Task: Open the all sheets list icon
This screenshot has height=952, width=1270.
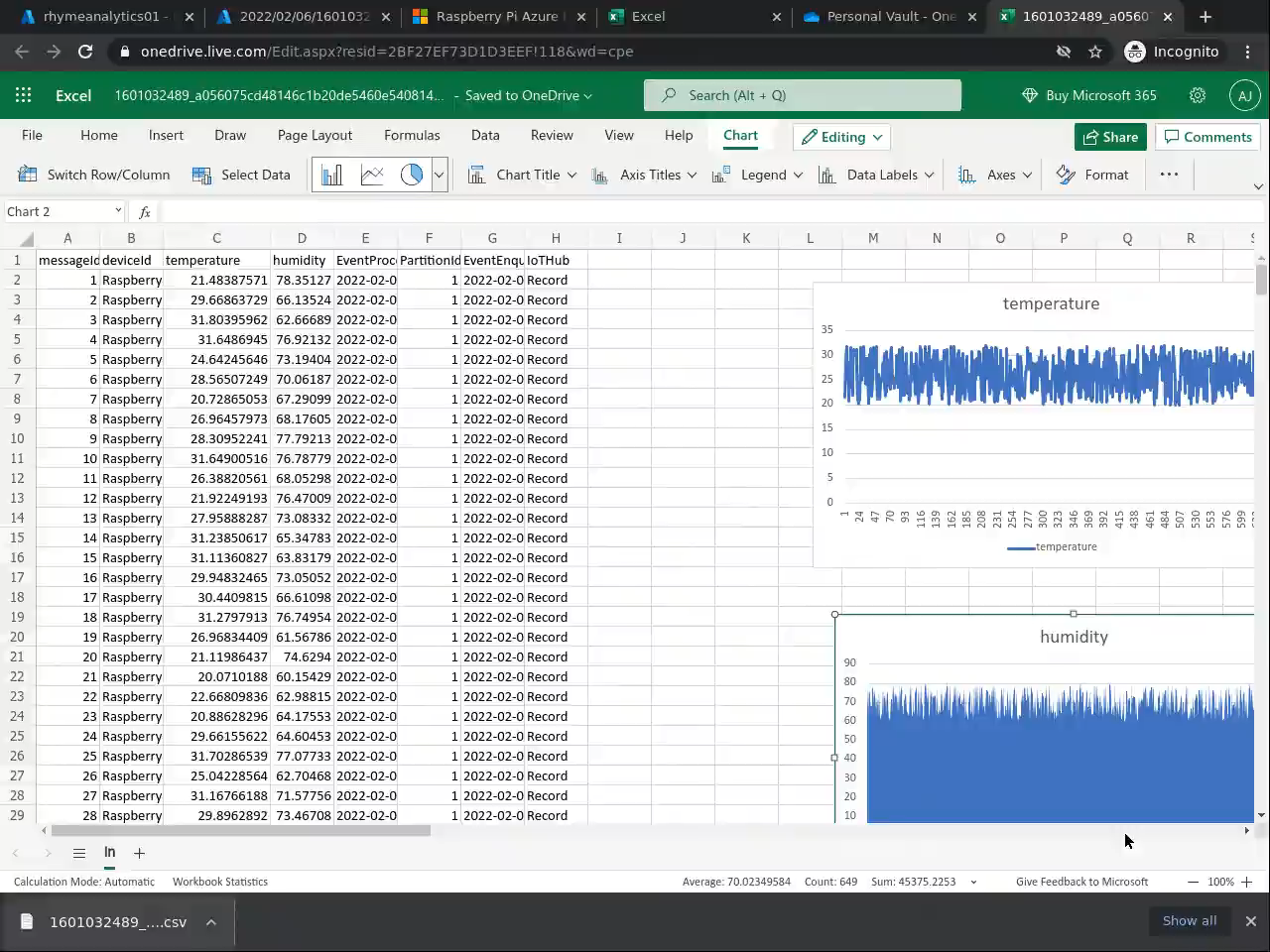Action: point(79,853)
